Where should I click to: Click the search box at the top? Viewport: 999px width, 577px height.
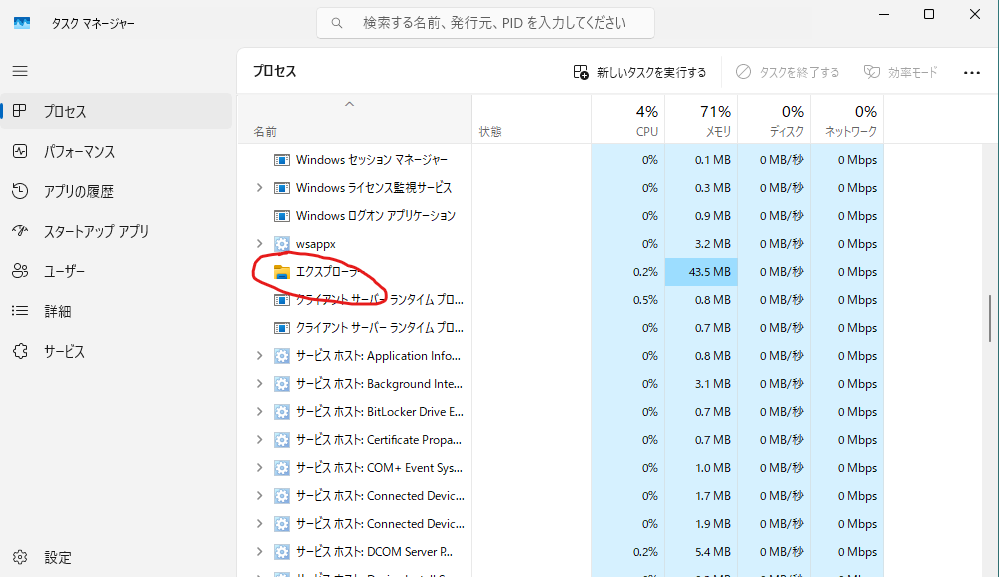pos(485,22)
